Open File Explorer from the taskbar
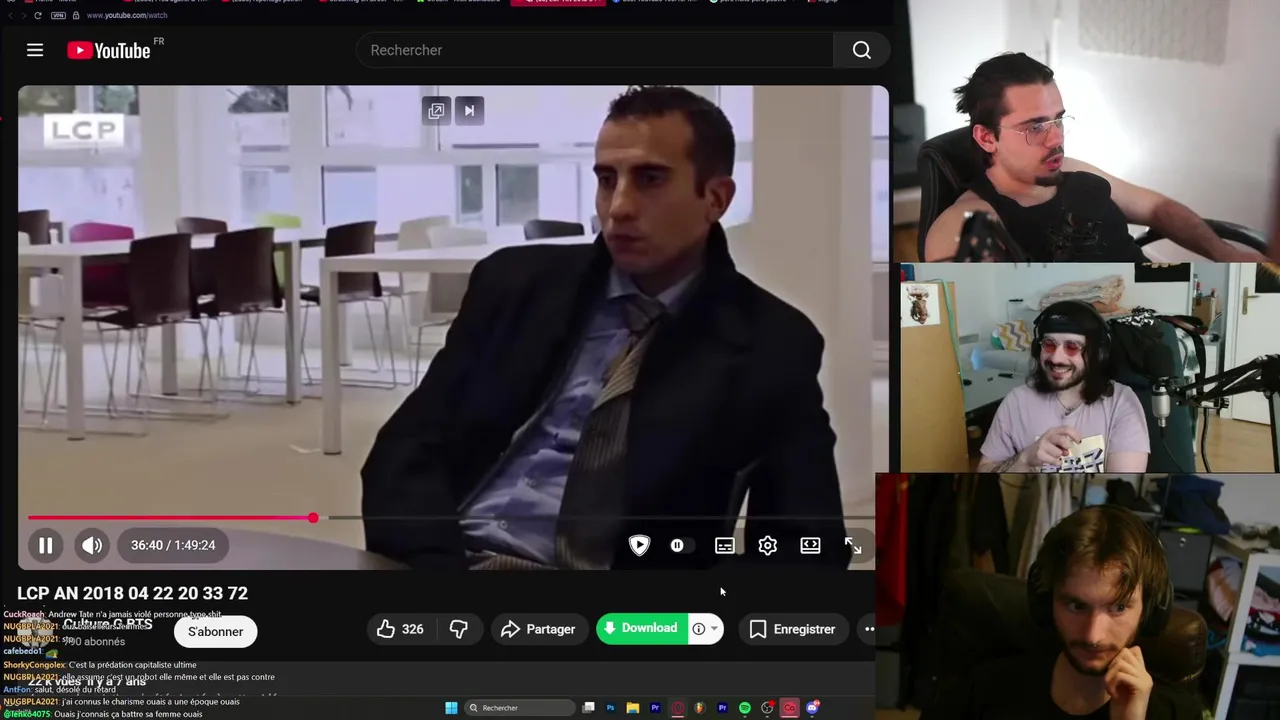 (x=633, y=708)
